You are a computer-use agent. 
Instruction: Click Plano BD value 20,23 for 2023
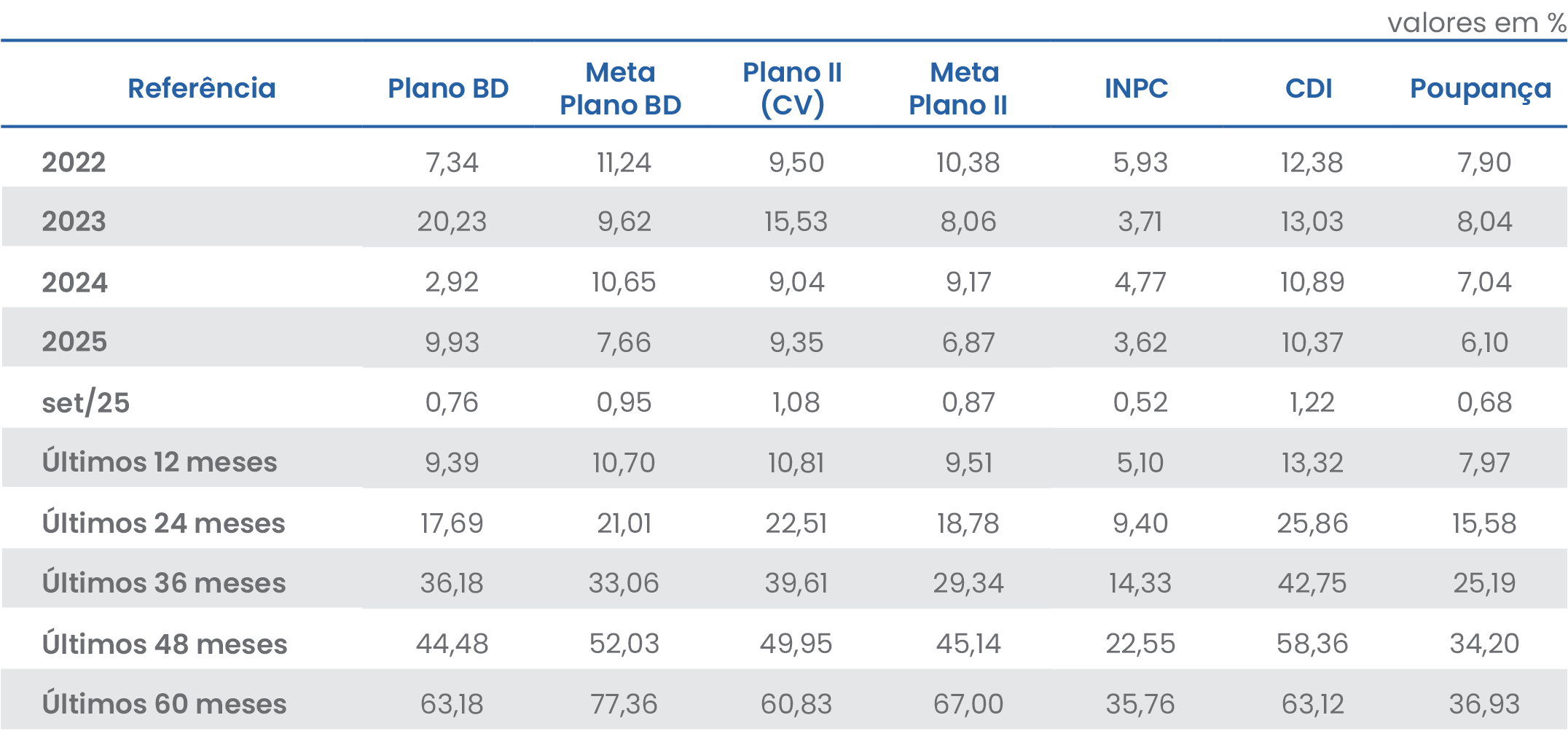[x=452, y=221]
